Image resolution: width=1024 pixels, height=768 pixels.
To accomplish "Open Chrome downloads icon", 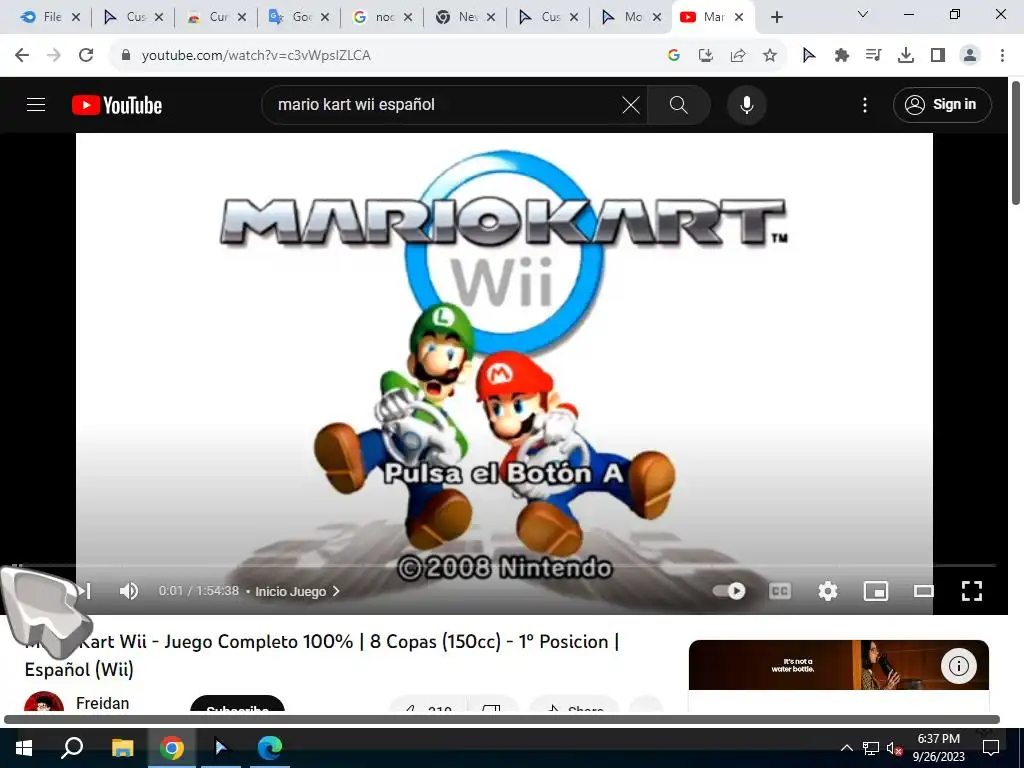I will (x=905, y=56).
